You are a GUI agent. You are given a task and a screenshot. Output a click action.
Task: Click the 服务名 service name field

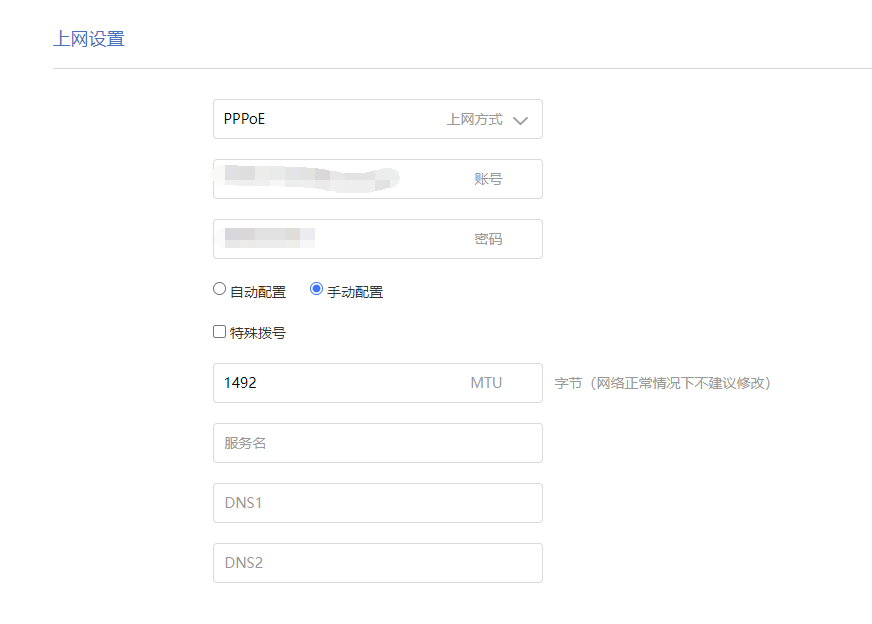[377, 443]
